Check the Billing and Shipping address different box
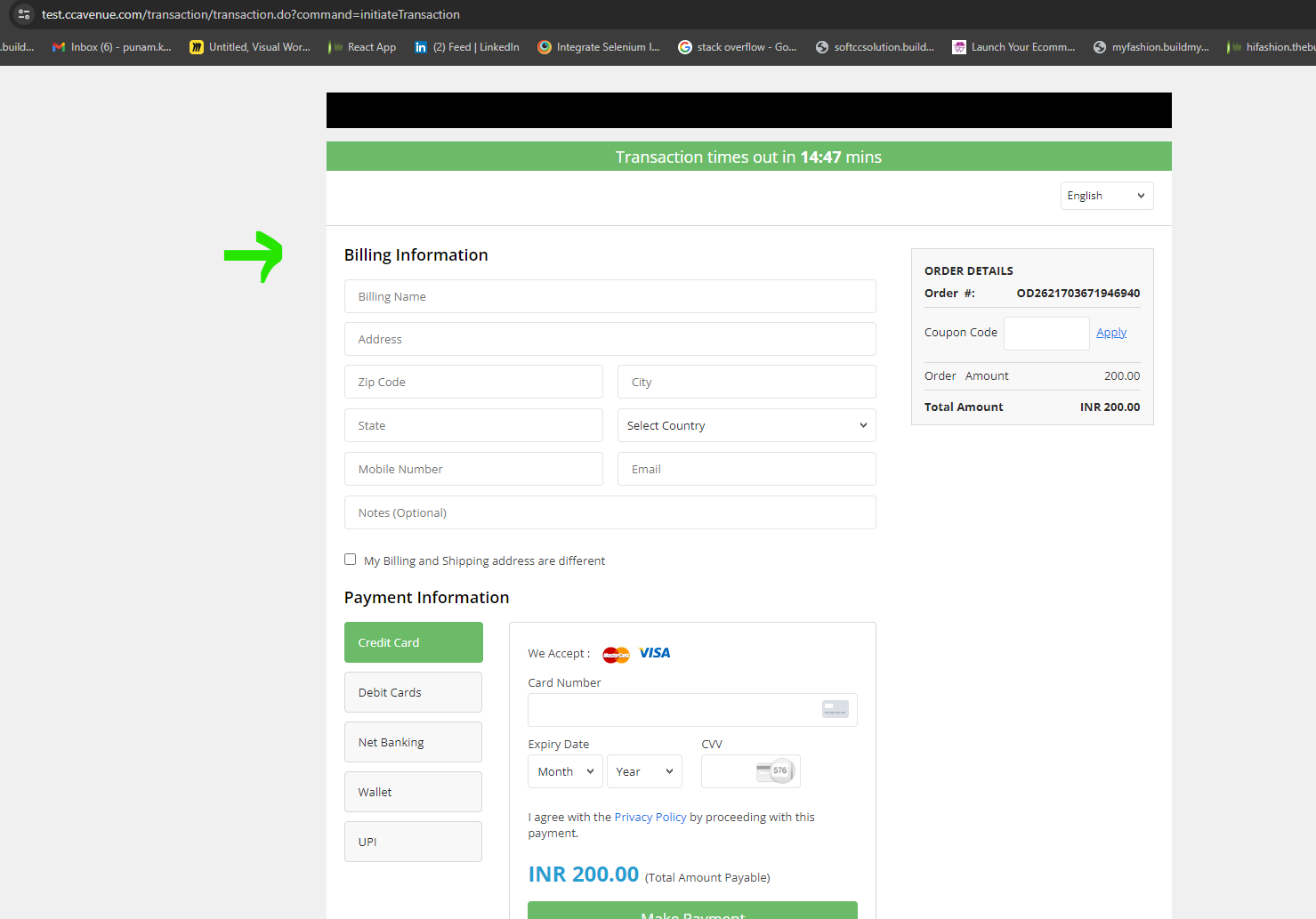Screen dimensions: 1316x919 pos(351,560)
